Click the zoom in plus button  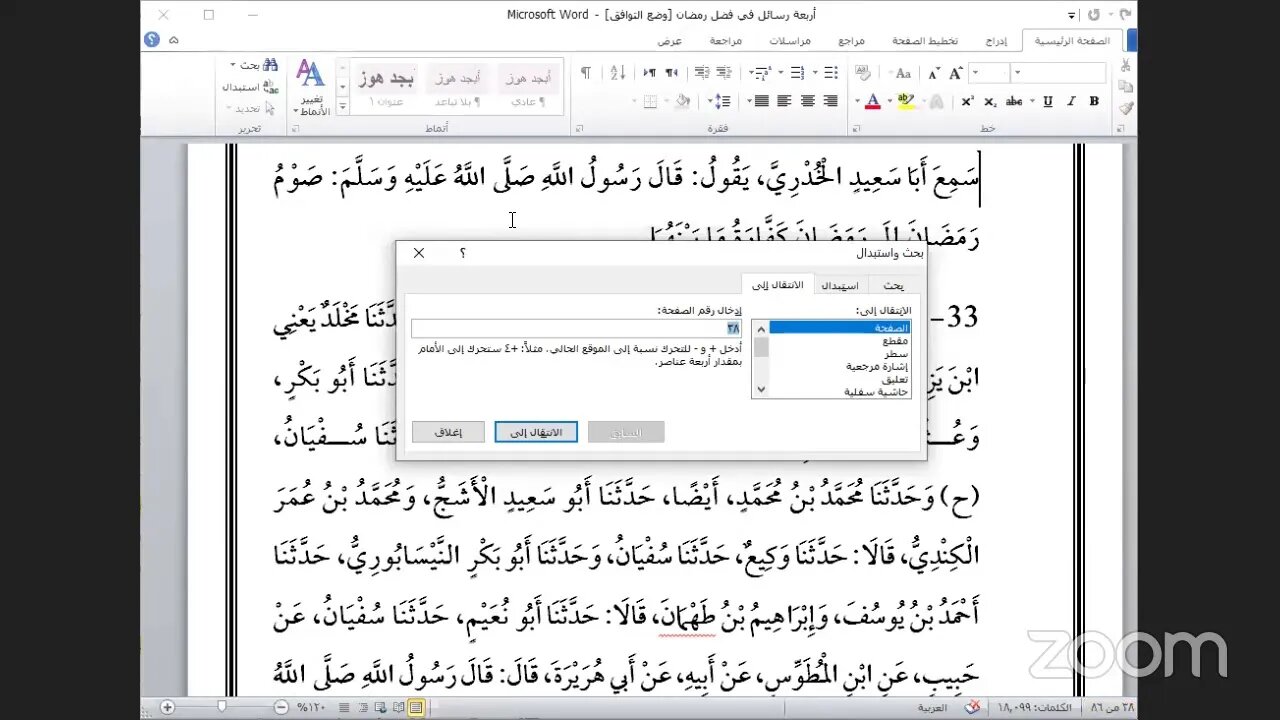[x=167, y=707]
